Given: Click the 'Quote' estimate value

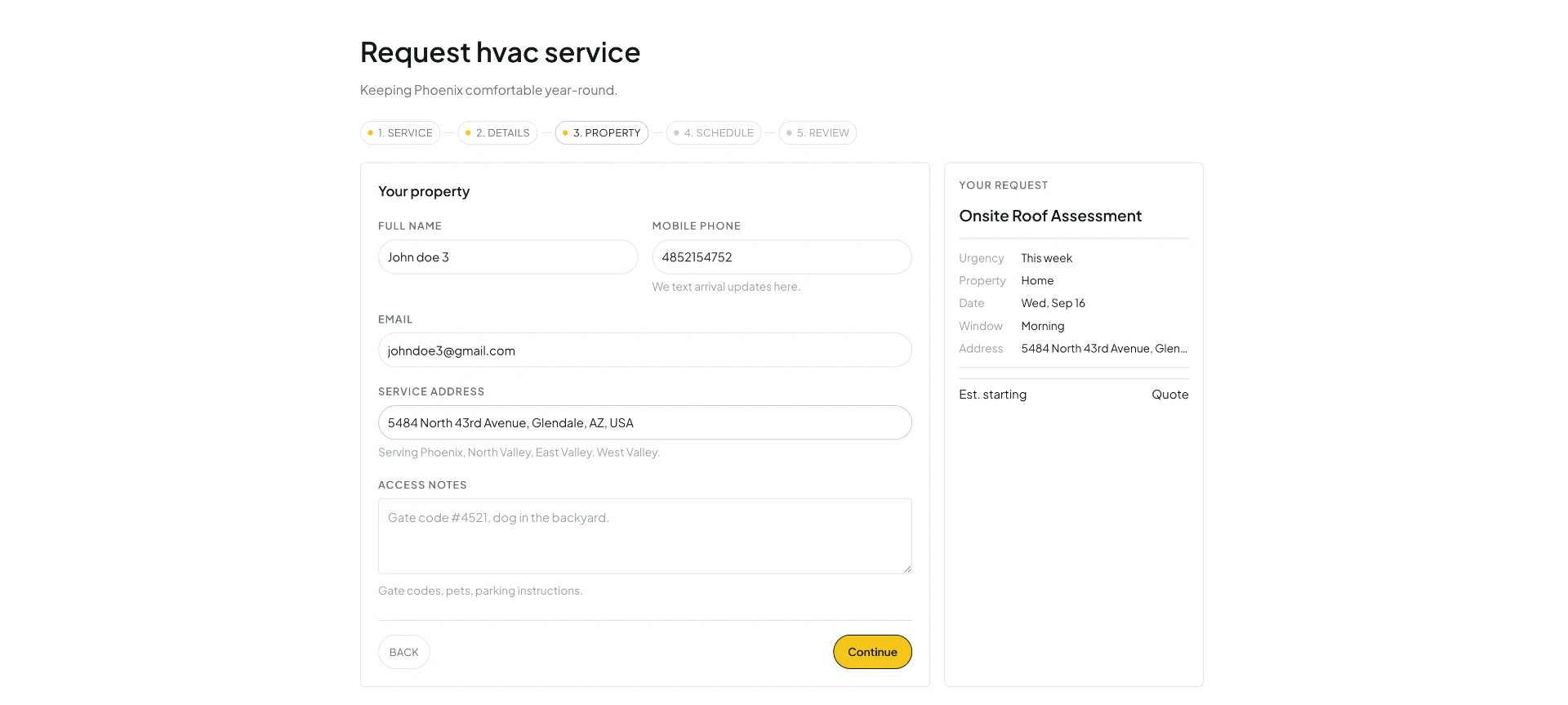Looking at the screenshot, I should pos(1169,395).
